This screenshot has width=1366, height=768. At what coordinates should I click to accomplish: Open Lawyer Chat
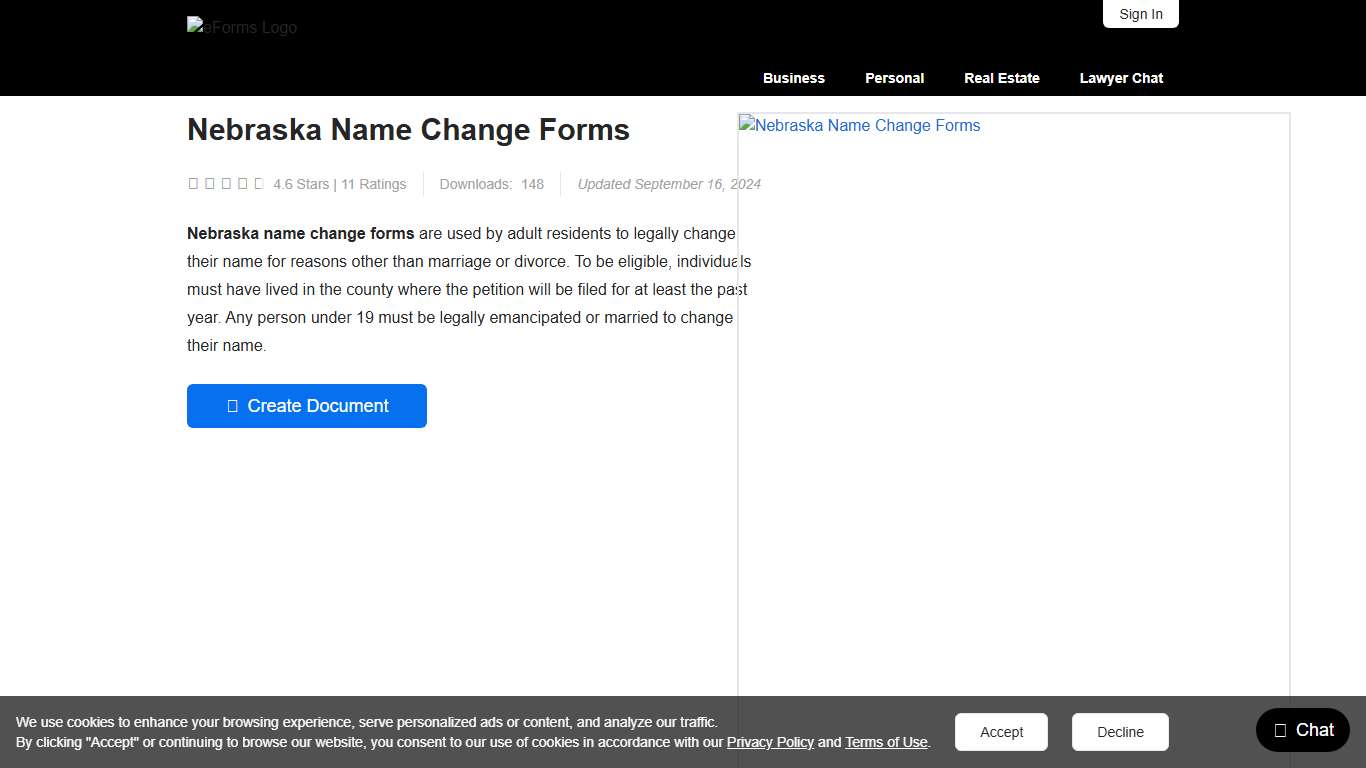[1121, 78]
